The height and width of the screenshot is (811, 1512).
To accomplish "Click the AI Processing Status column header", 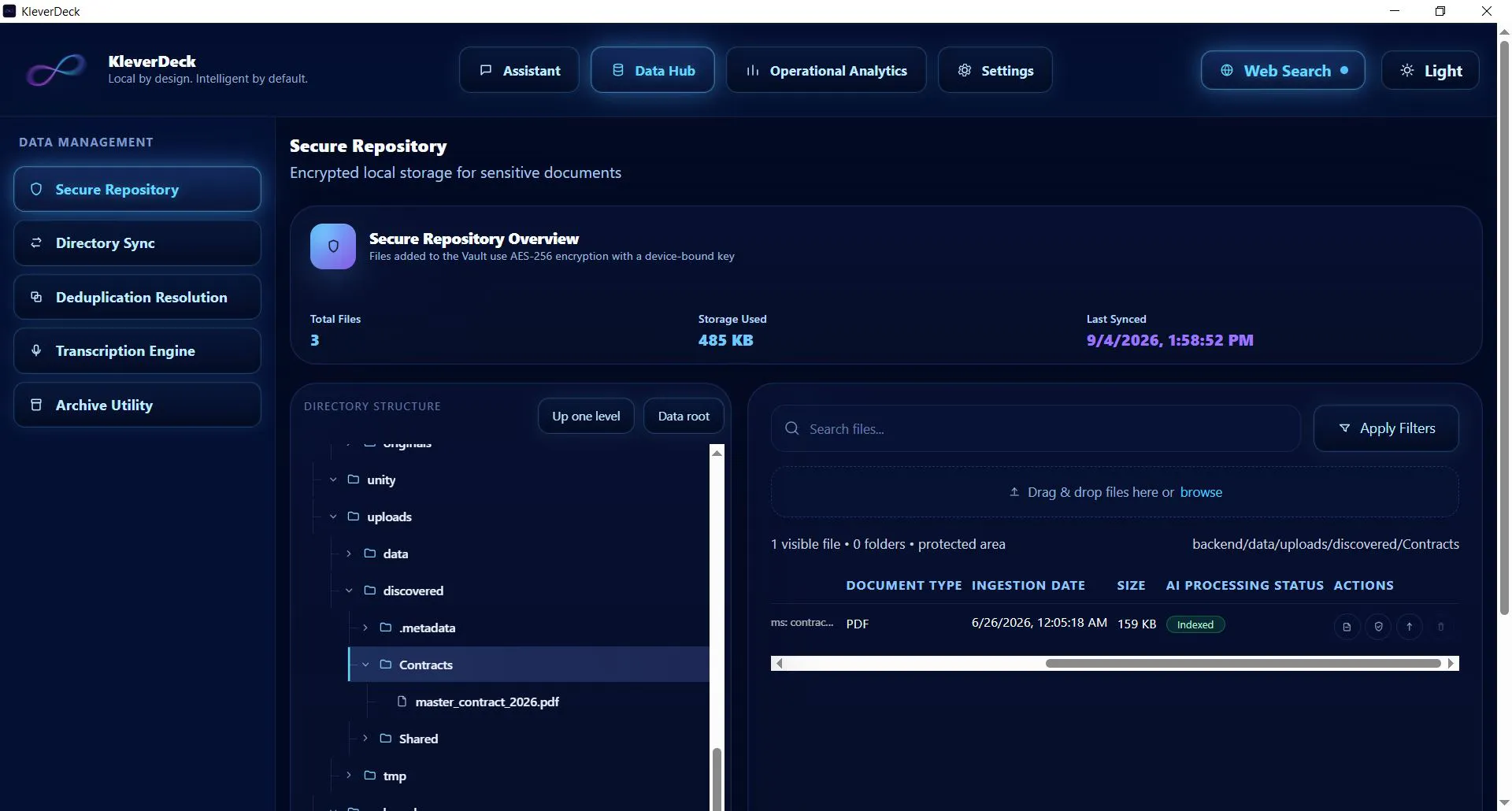I will (x=1245, y=585).
